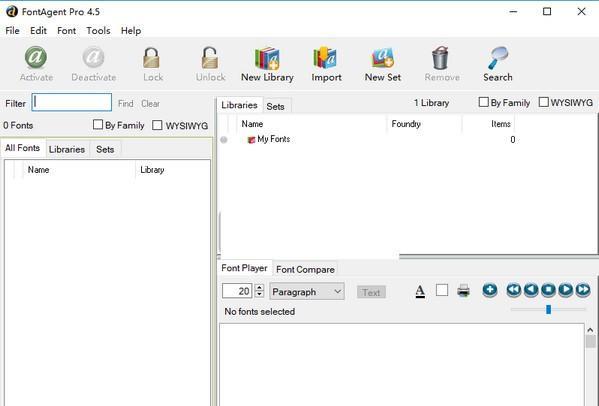The image size is (599, 406).
Task: Click the text color underlined A icon
Action: point(420,291)
